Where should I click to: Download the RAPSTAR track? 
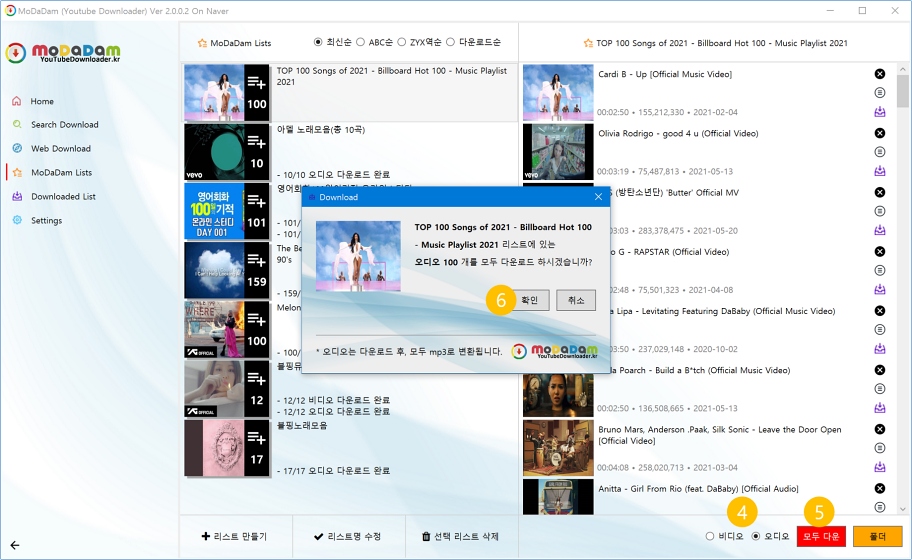click(x=880, y=290)
